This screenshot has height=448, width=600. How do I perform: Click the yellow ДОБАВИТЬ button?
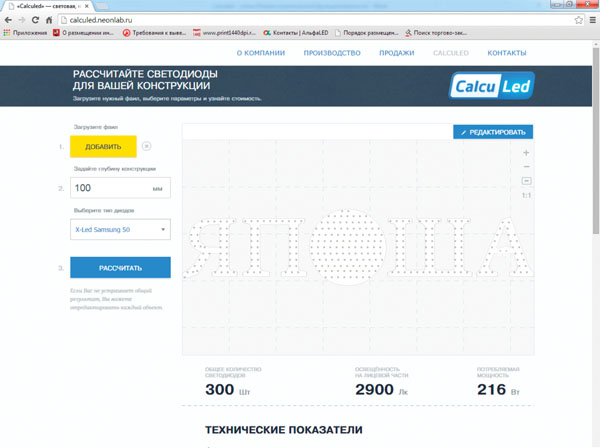click(103, 147)
